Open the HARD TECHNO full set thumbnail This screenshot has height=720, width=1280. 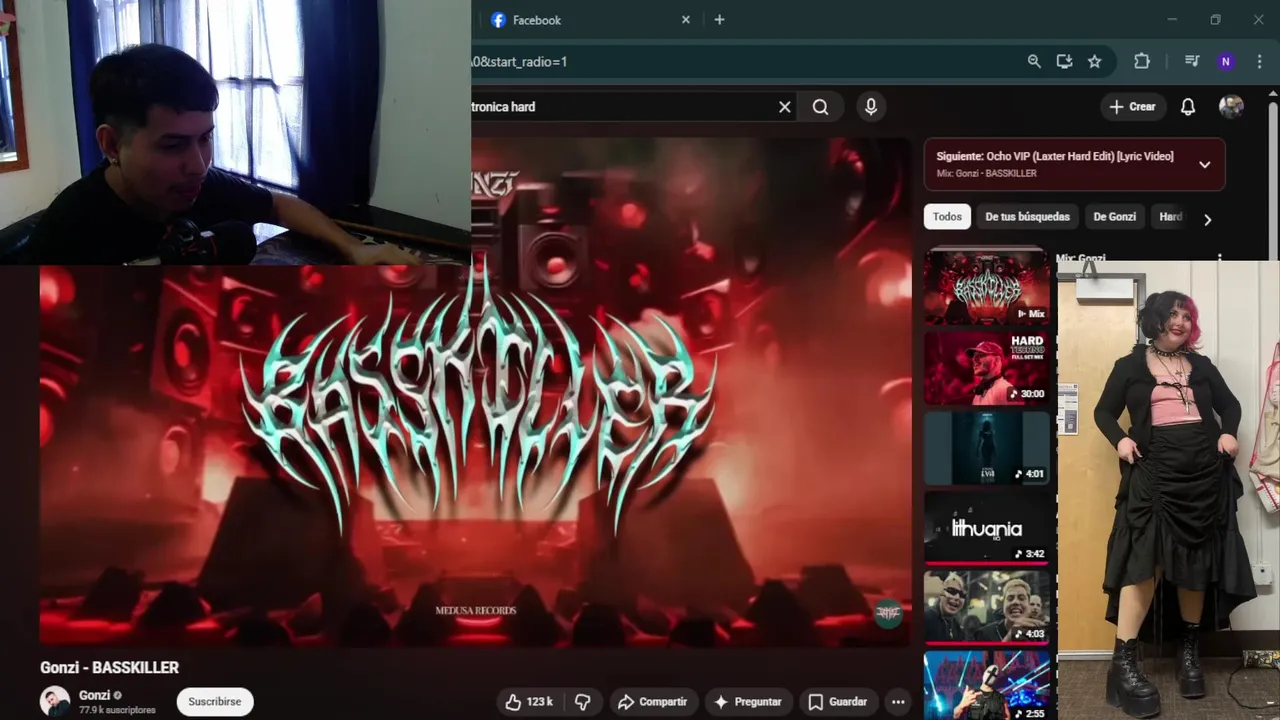pos(987,368)
